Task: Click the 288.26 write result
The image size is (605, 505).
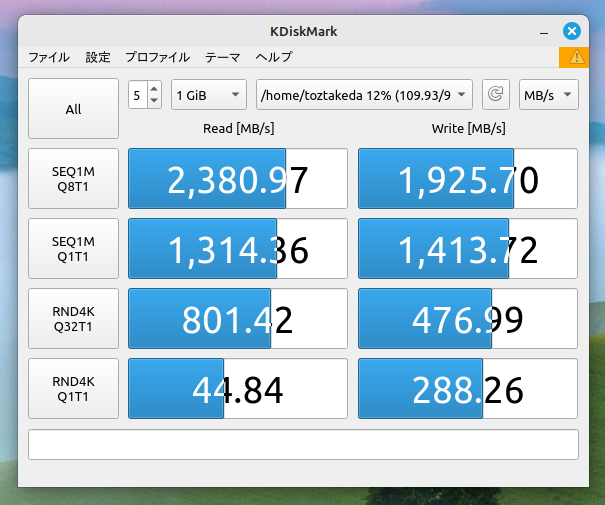Action: (468, 388)
